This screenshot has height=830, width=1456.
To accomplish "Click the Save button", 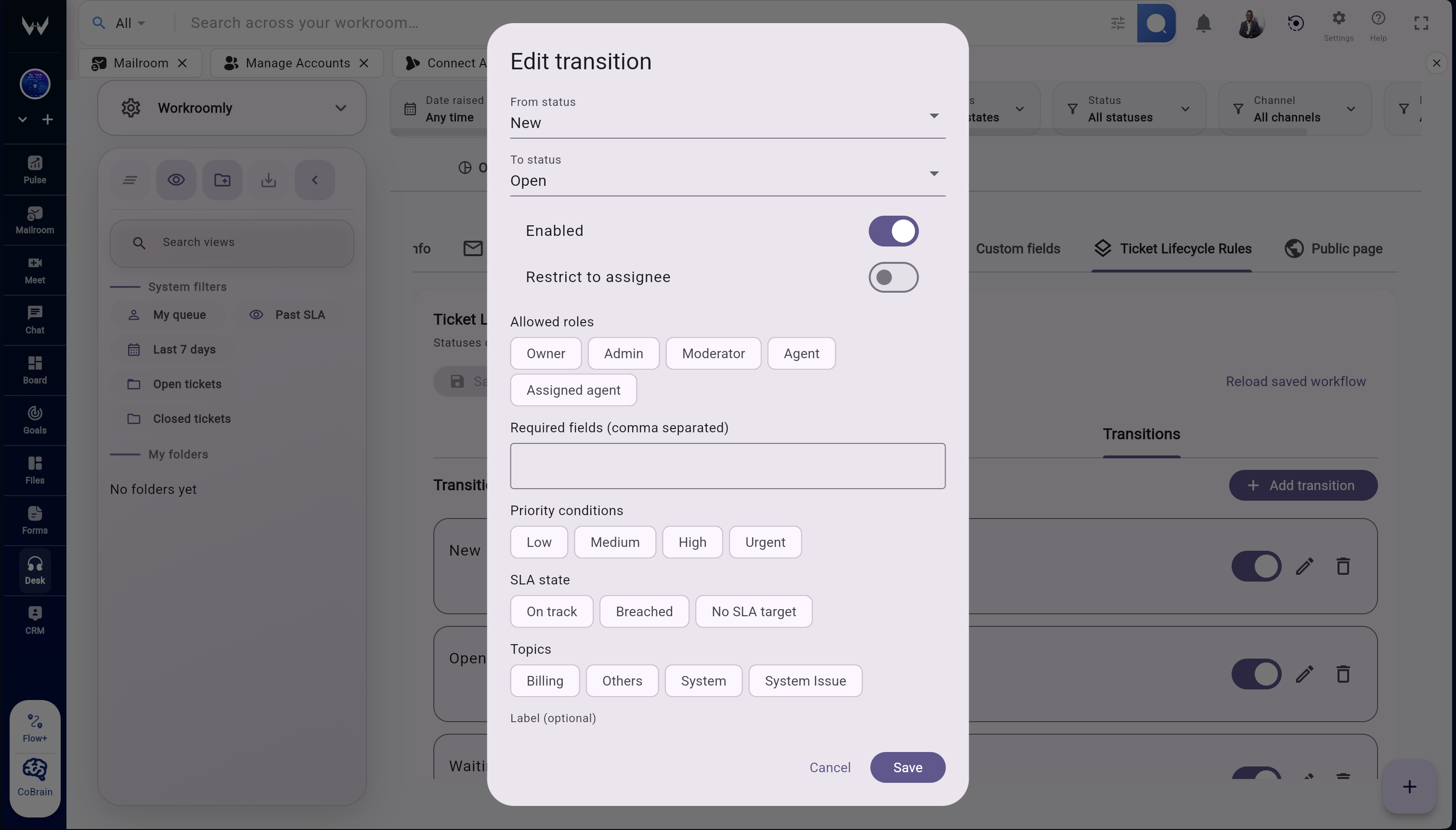I will click(x=907, y=767).
